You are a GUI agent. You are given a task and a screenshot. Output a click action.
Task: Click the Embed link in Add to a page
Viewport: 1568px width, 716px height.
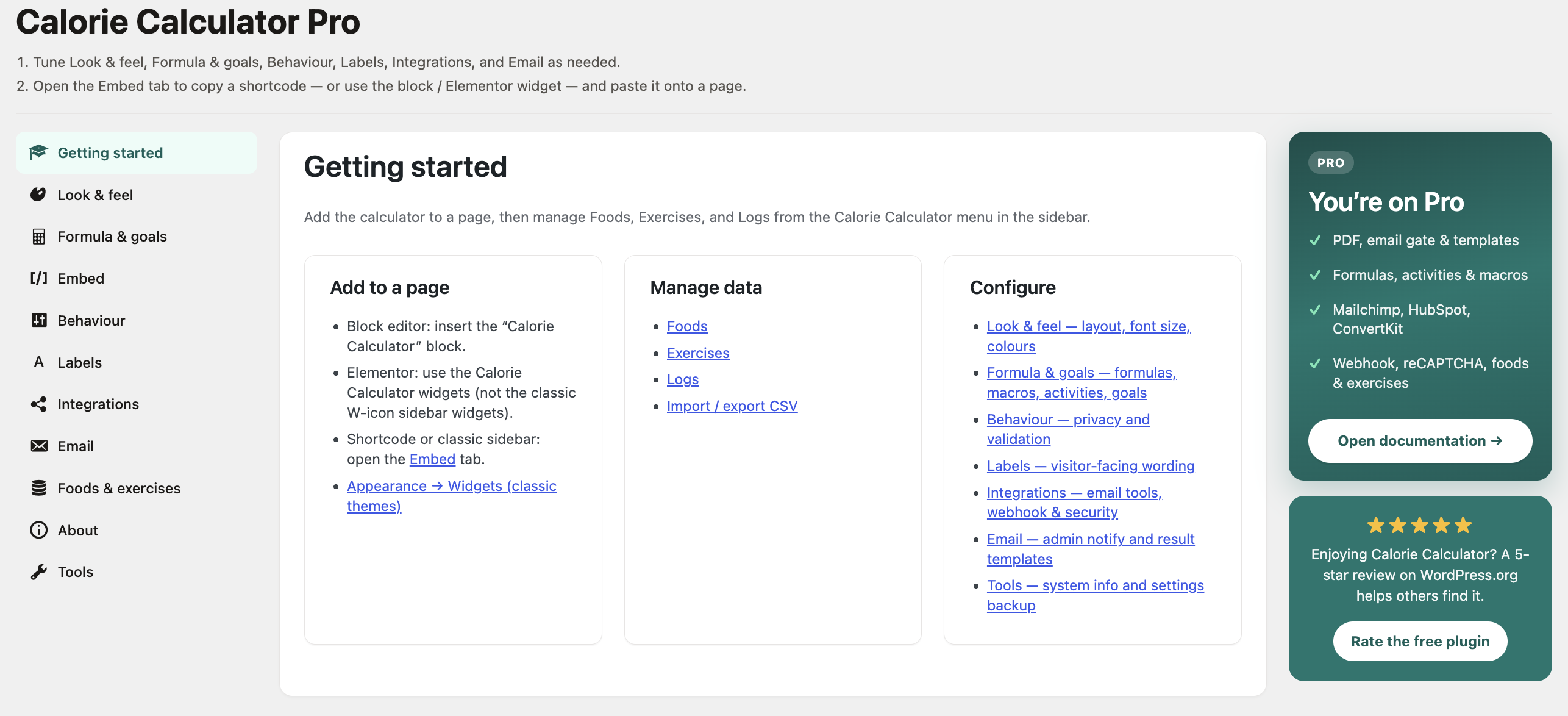(x=432, y=459)
